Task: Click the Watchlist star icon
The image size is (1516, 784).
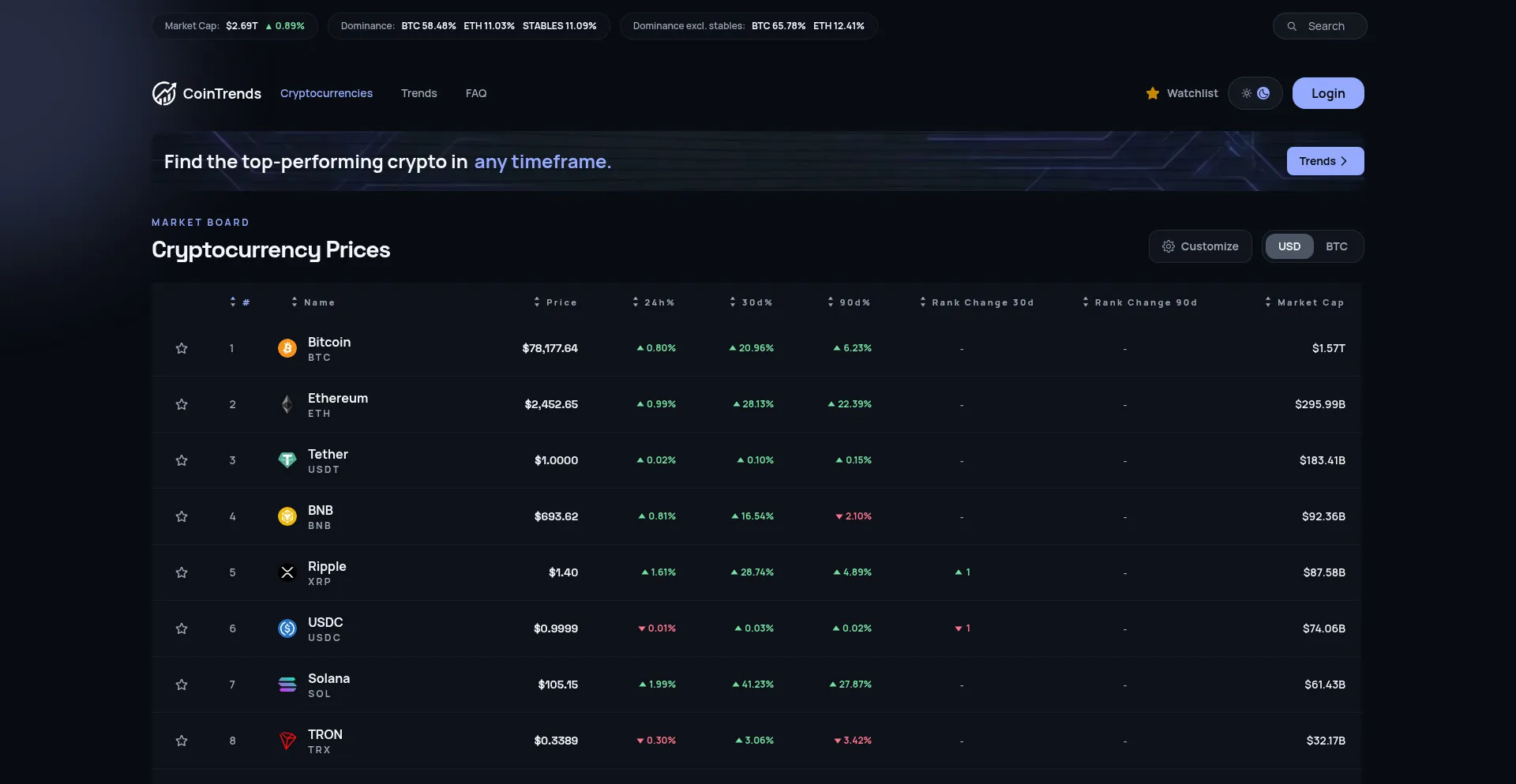Action: 1153,93
